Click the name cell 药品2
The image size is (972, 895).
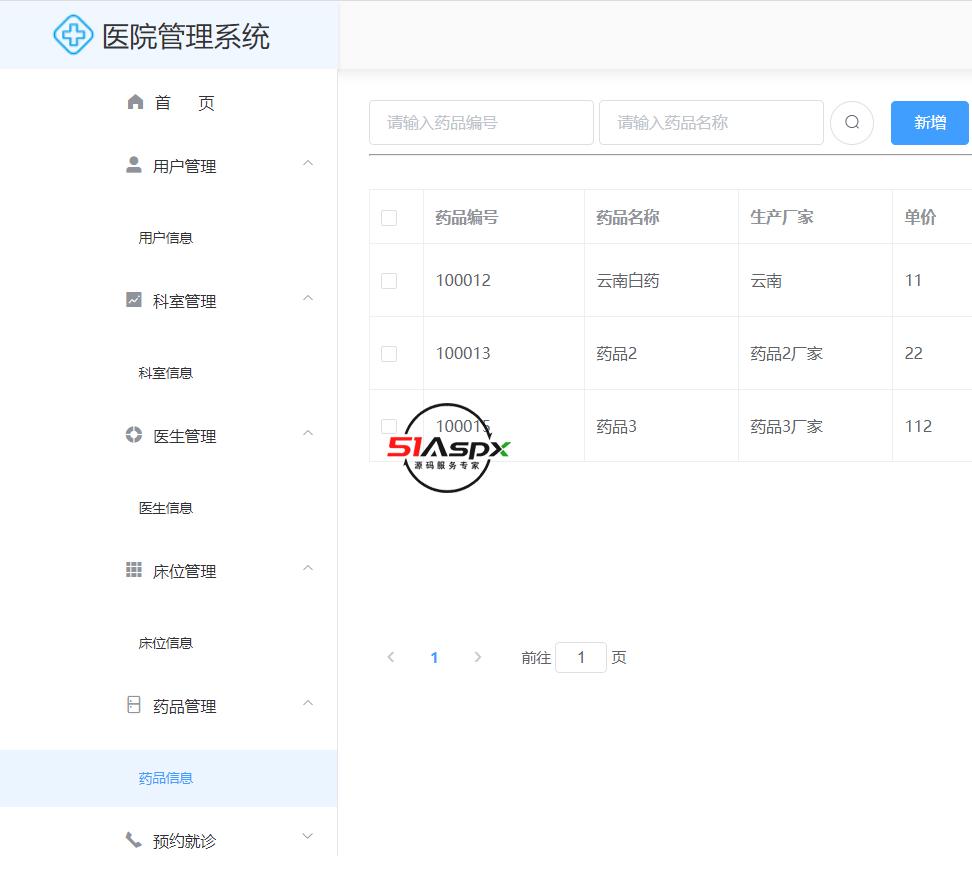click(x=617, y=354)
